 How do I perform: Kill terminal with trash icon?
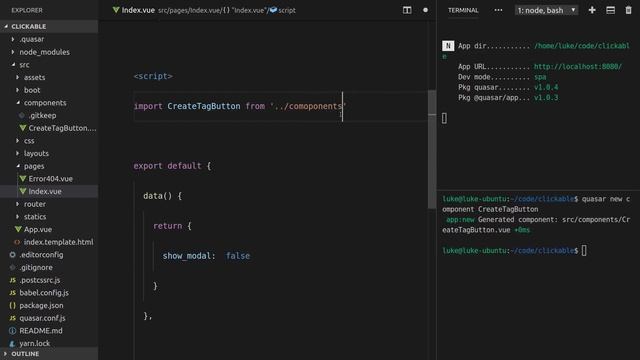click(629, 10)
